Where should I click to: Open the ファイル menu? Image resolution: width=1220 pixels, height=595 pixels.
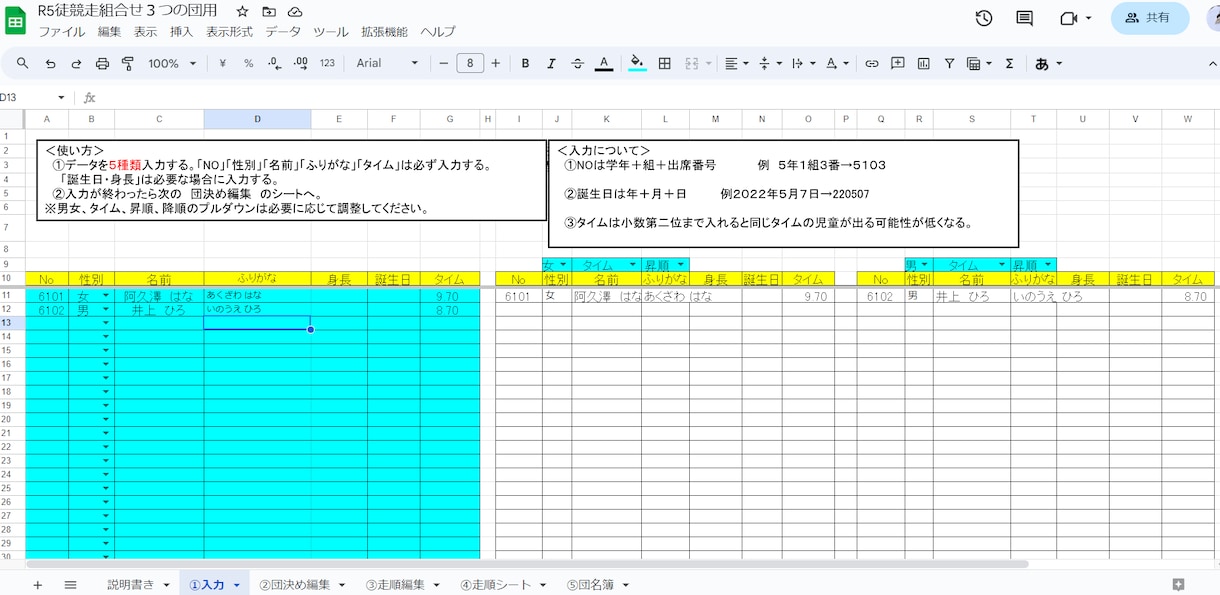[x=62, y=32]
